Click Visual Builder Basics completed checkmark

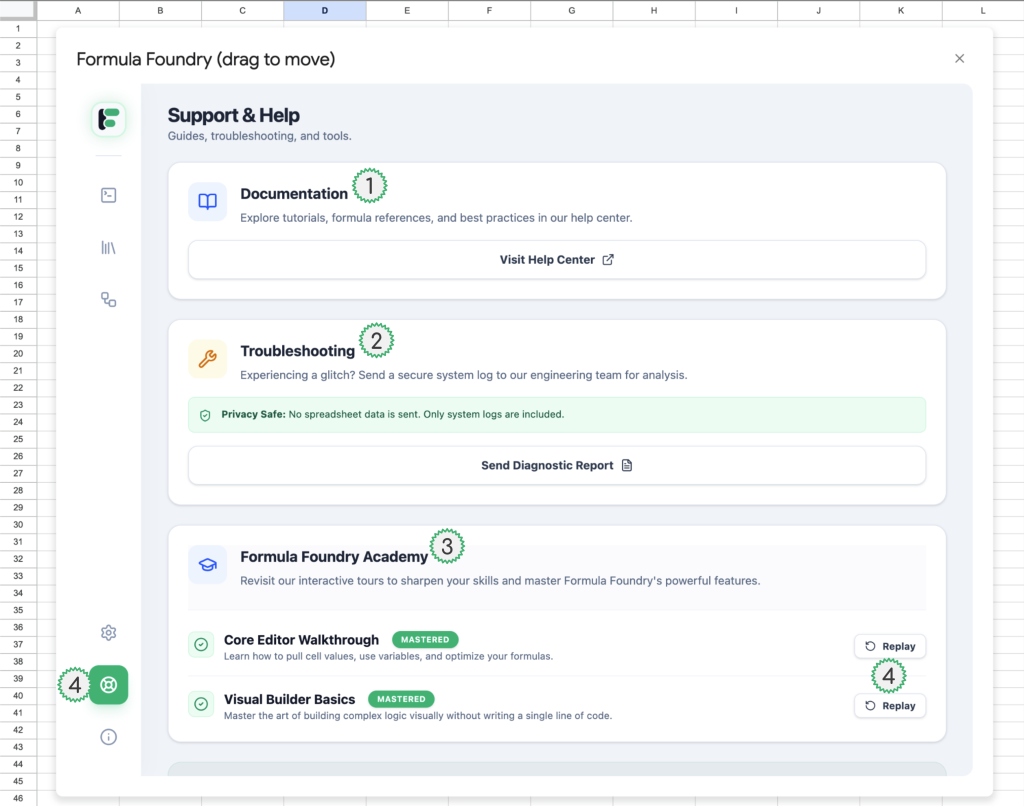pos(201,704)
